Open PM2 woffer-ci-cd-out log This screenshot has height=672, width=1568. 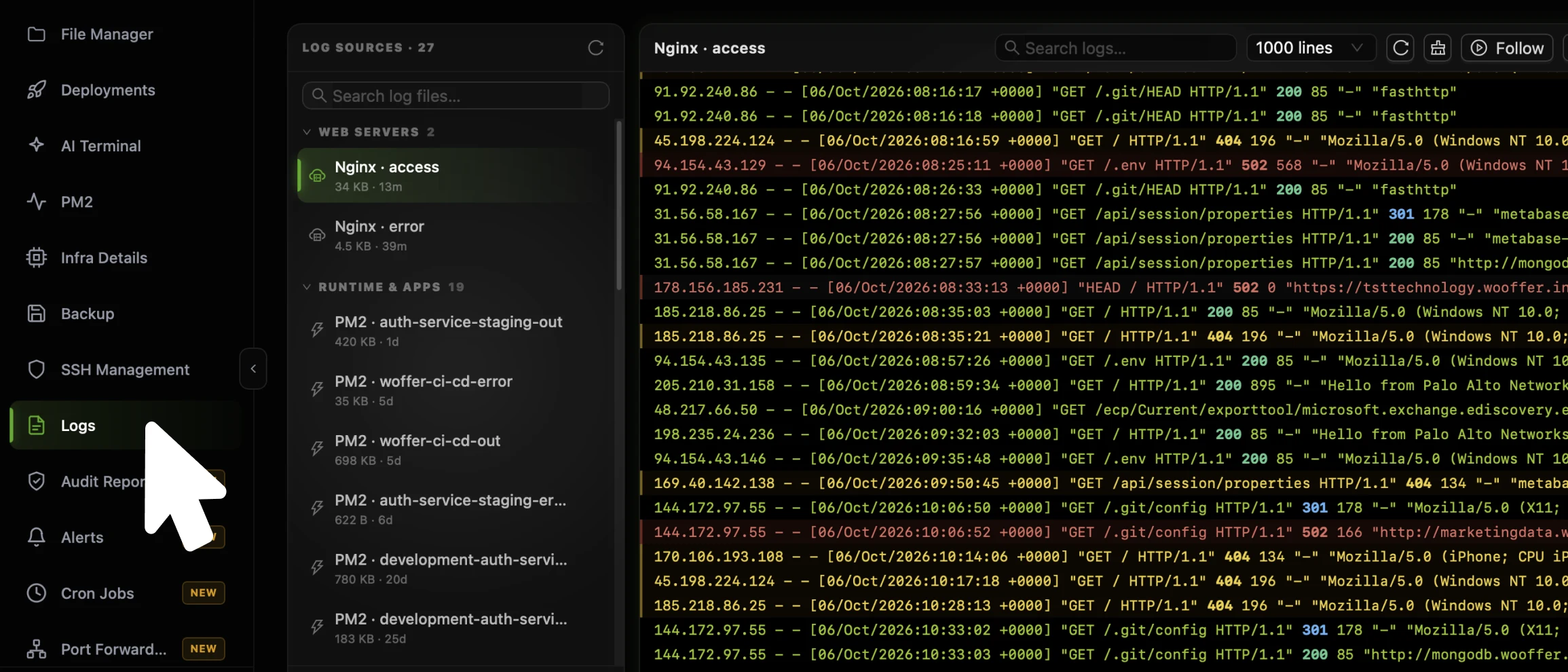(x=455, y=449)
